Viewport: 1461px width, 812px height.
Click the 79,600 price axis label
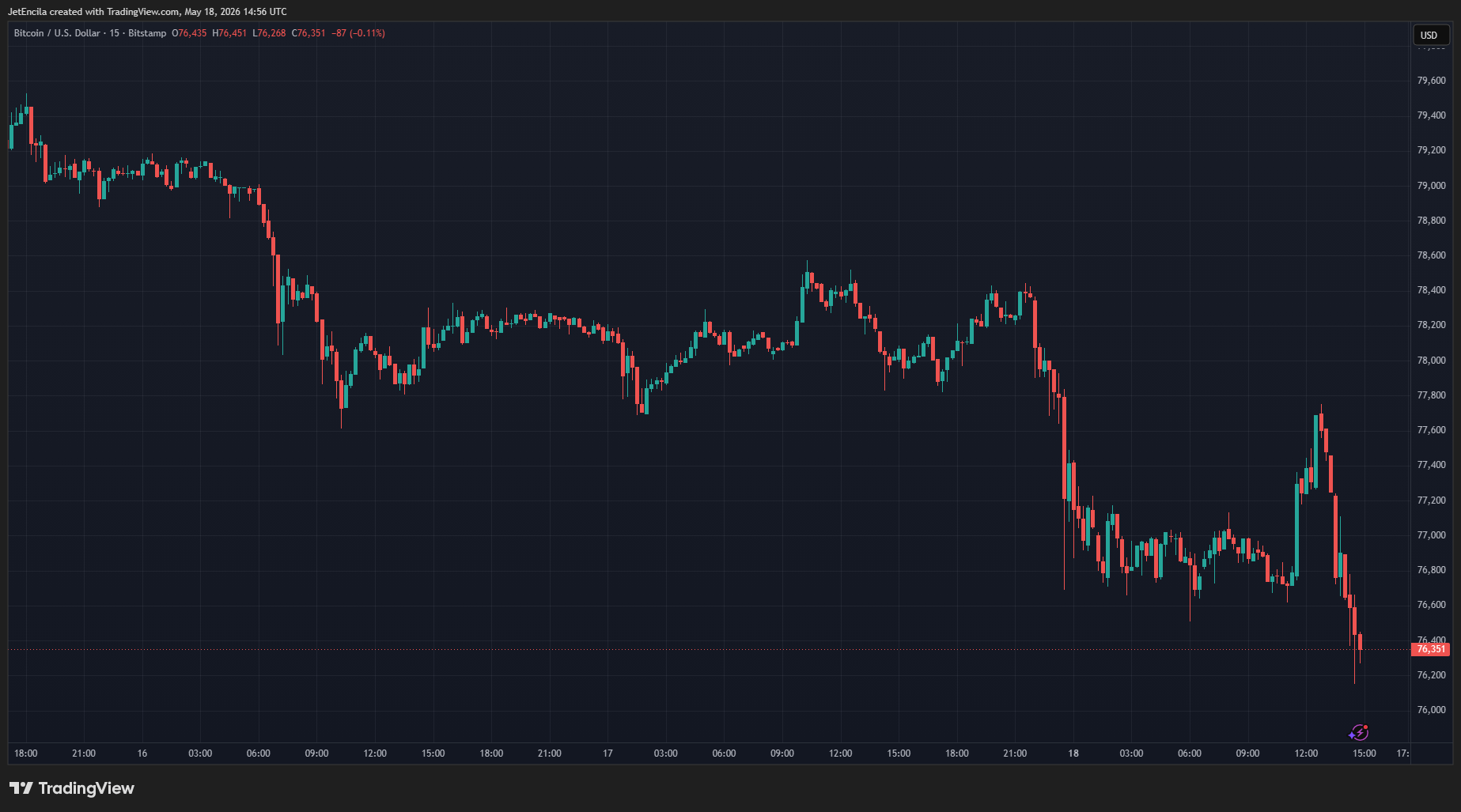[x=1431, y=81]
